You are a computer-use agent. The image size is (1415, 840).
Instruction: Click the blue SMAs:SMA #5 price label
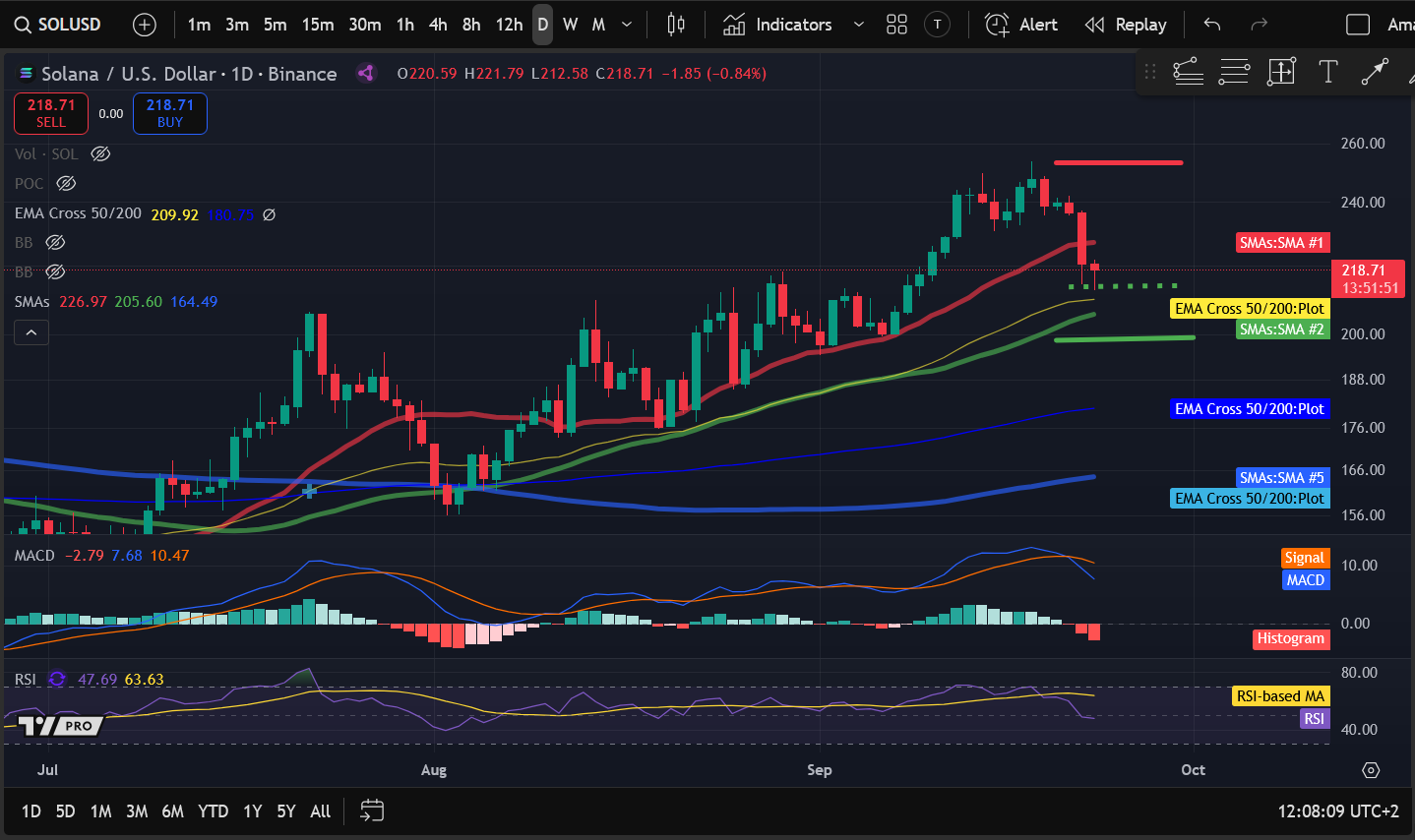point(1282,478)
